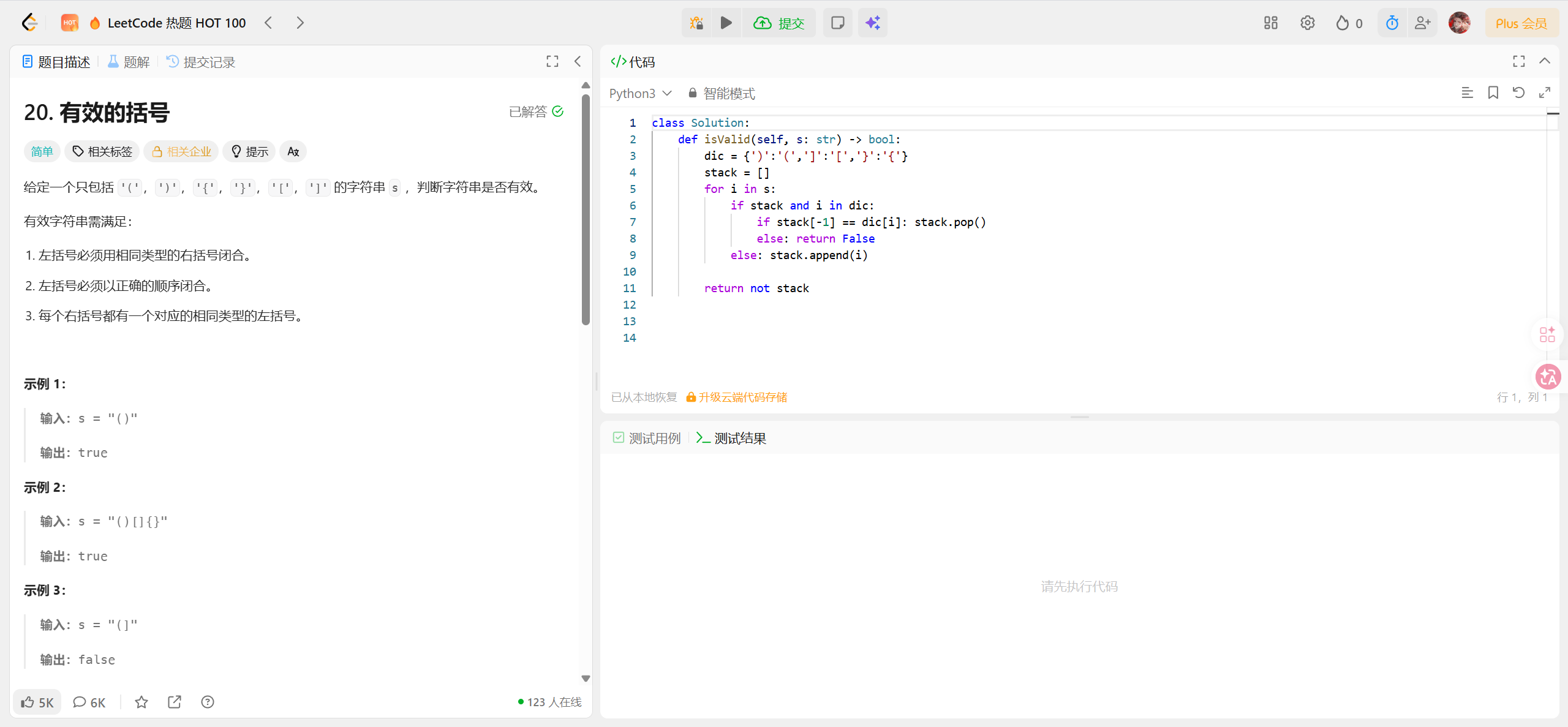Click the LeetCode logo home icon
Image resolution: width=1568 pixels, height=727 pixels.
(29, 23)
